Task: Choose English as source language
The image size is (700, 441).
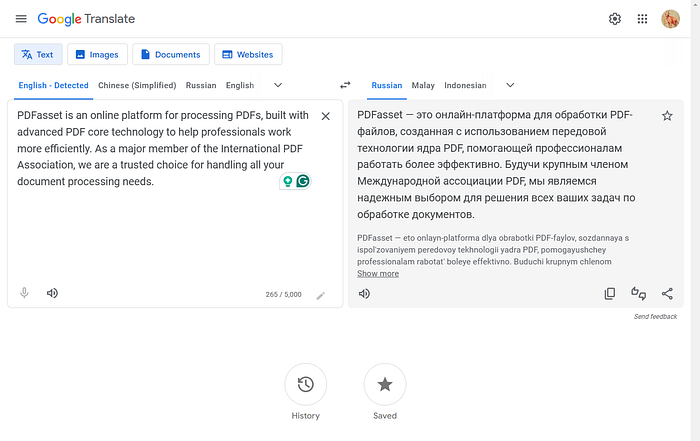Action: point(240,85)
